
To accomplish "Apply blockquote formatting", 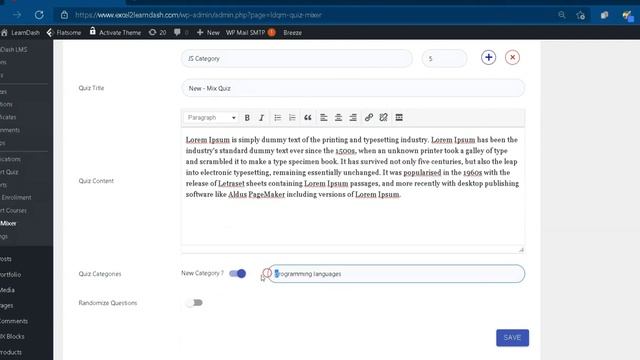I will (308, 118).
